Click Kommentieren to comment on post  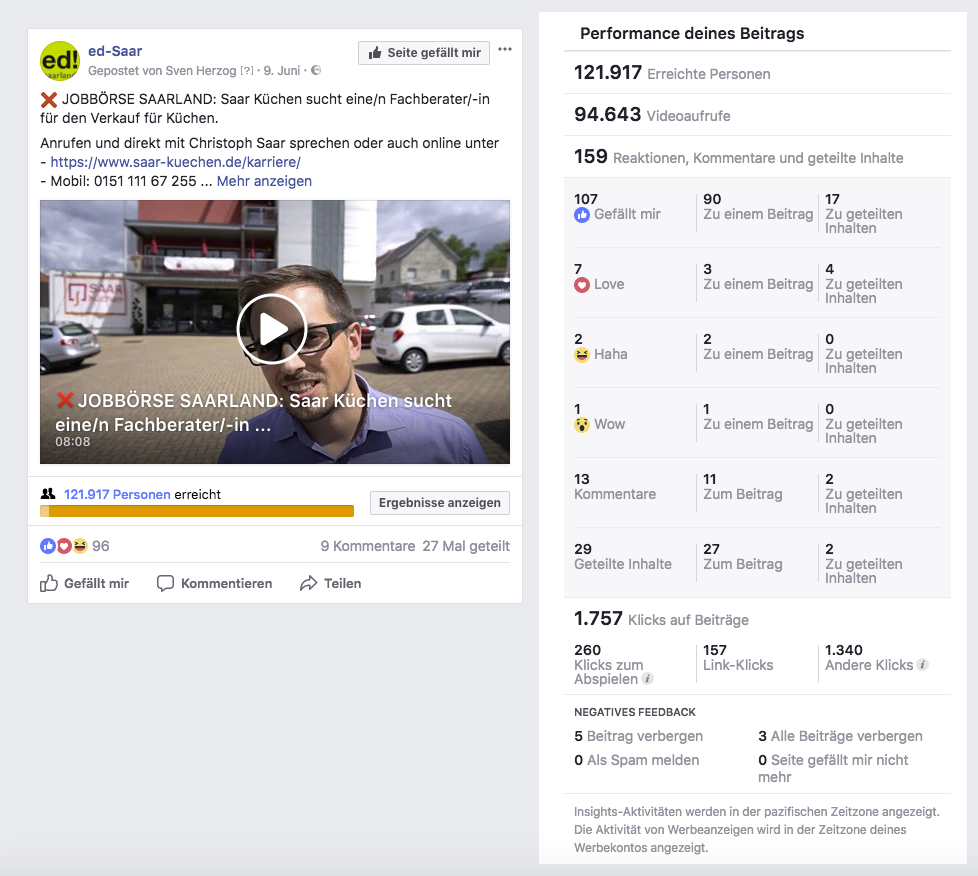tap(215, 583)
